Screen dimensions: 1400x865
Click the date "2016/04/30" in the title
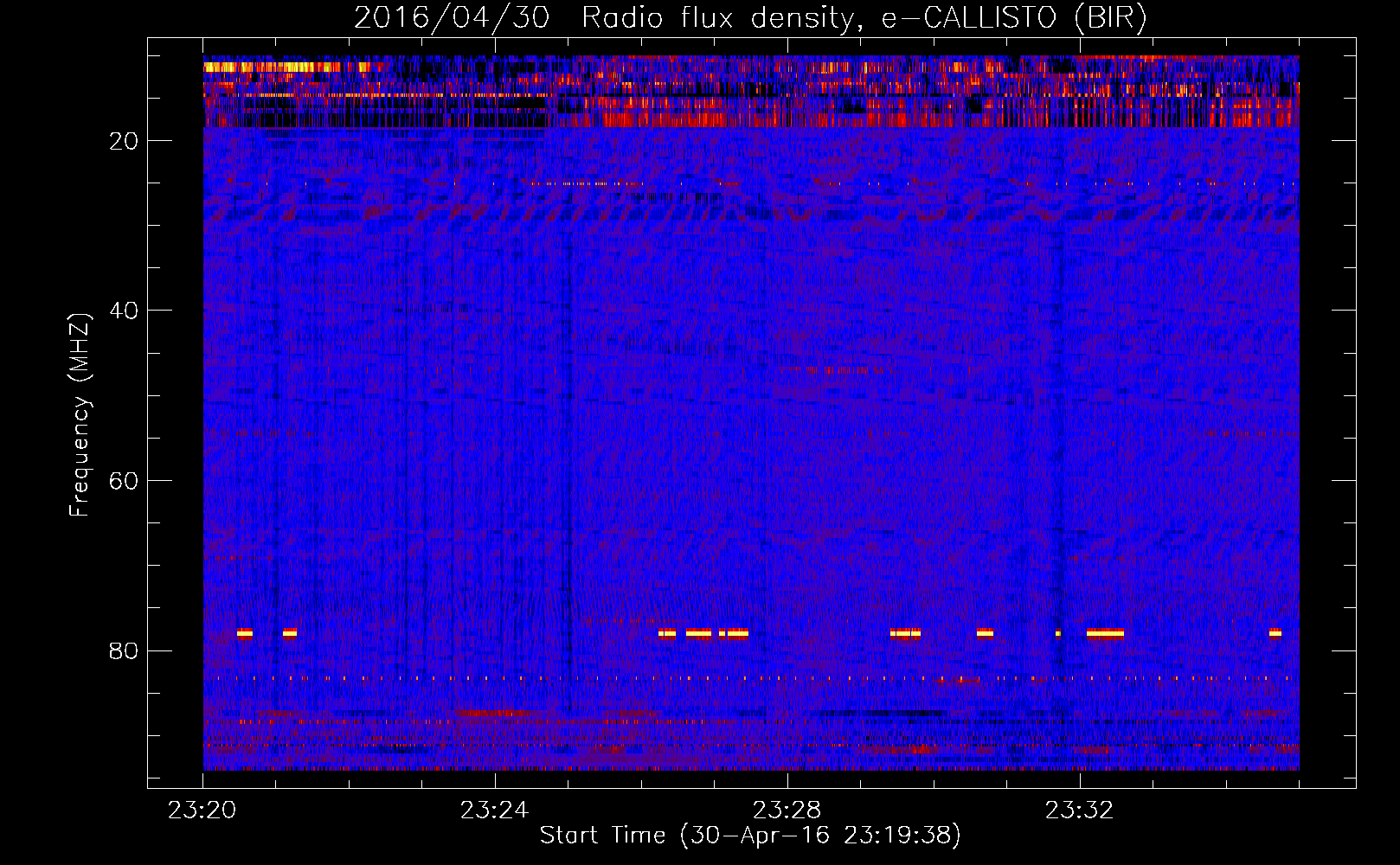tap(451, 18)
